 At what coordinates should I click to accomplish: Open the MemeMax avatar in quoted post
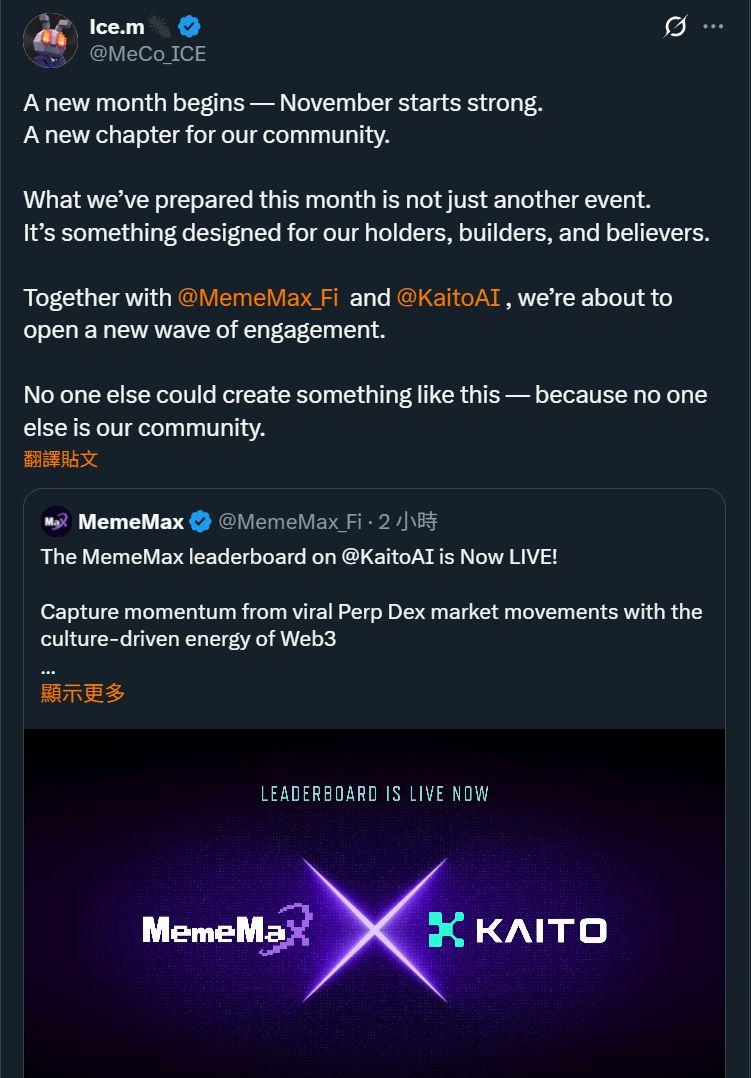click(56, 521)
